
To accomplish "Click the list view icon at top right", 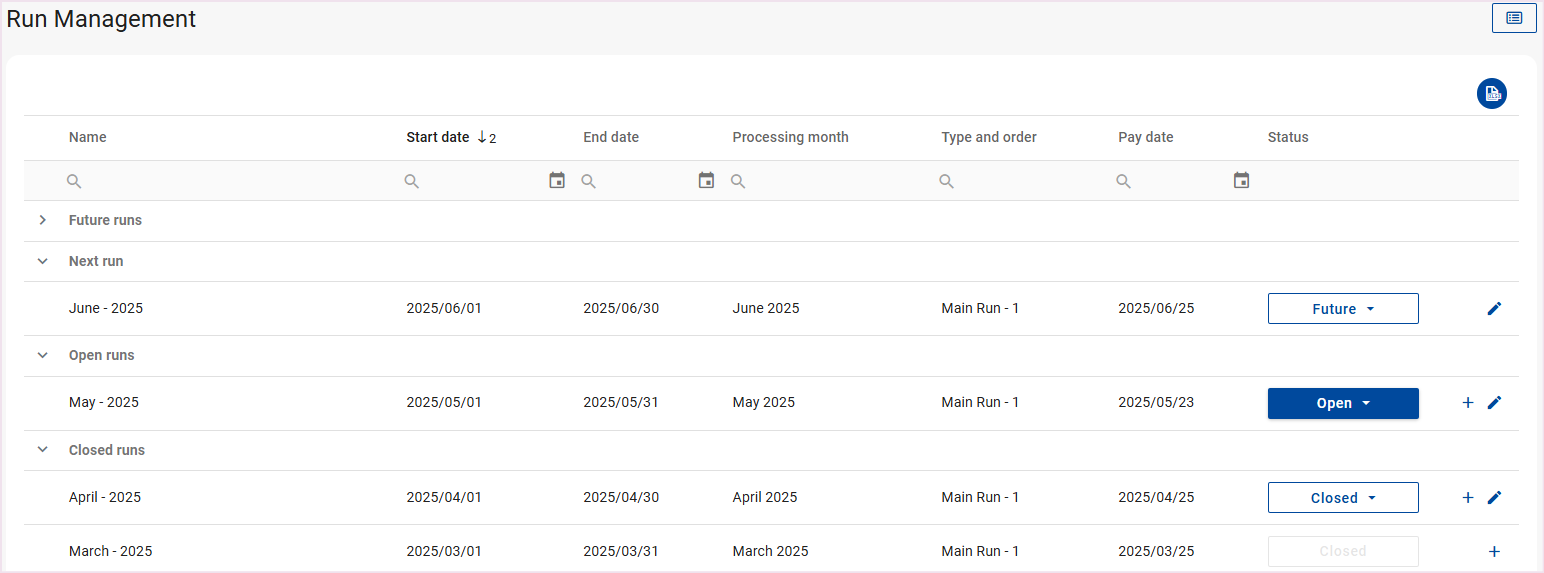I will point(1513,18).
